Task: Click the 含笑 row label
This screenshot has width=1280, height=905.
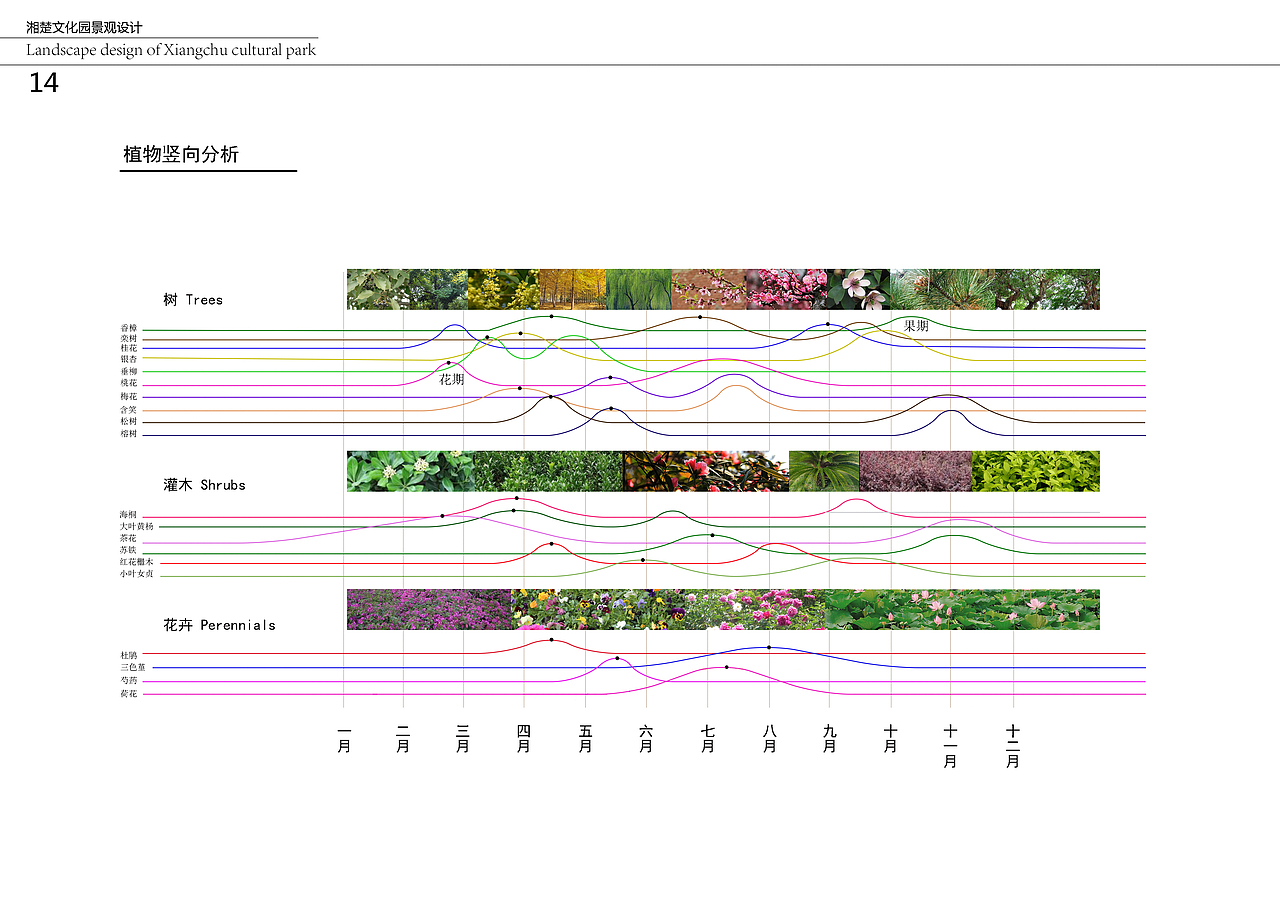Action: click(129, 410)
